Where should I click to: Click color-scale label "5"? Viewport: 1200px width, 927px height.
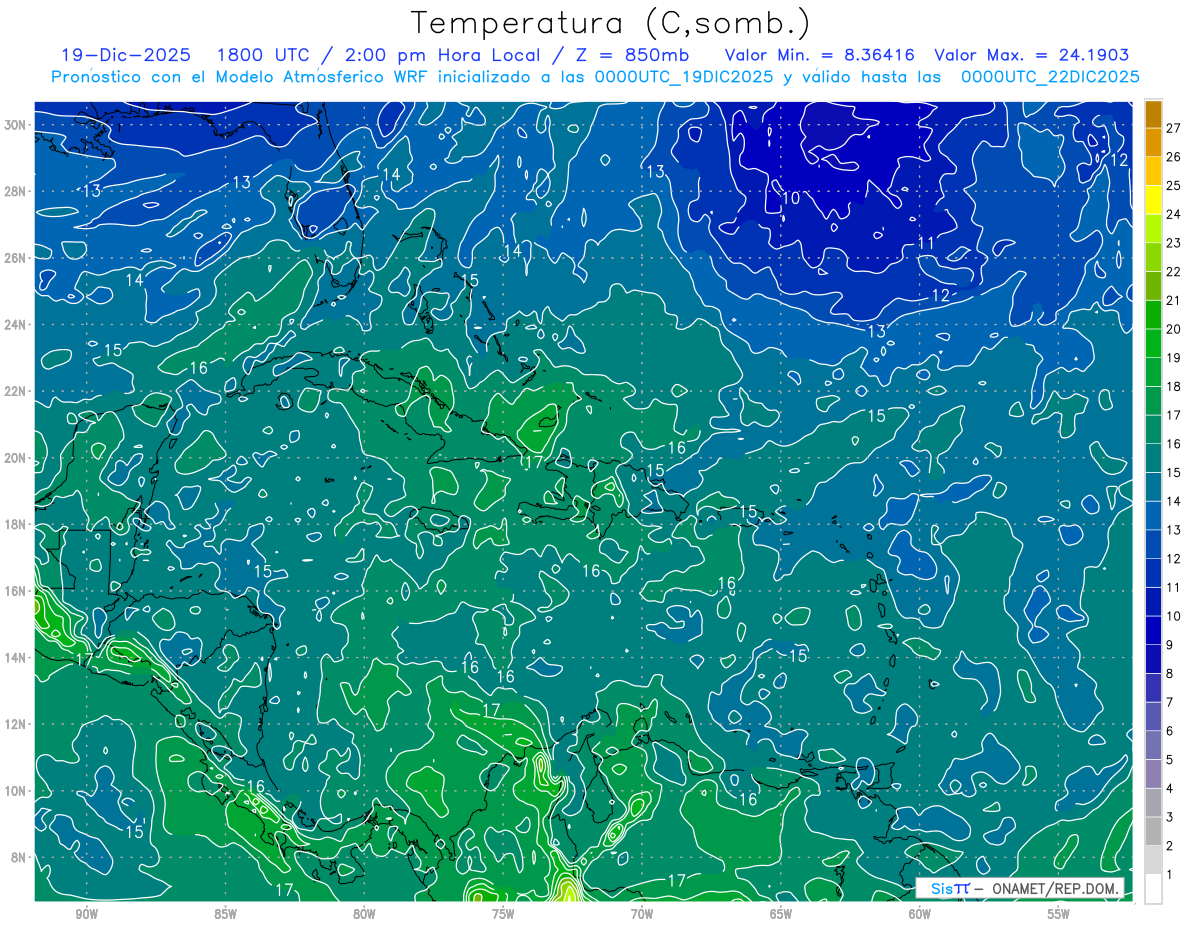coord(1169,760)
